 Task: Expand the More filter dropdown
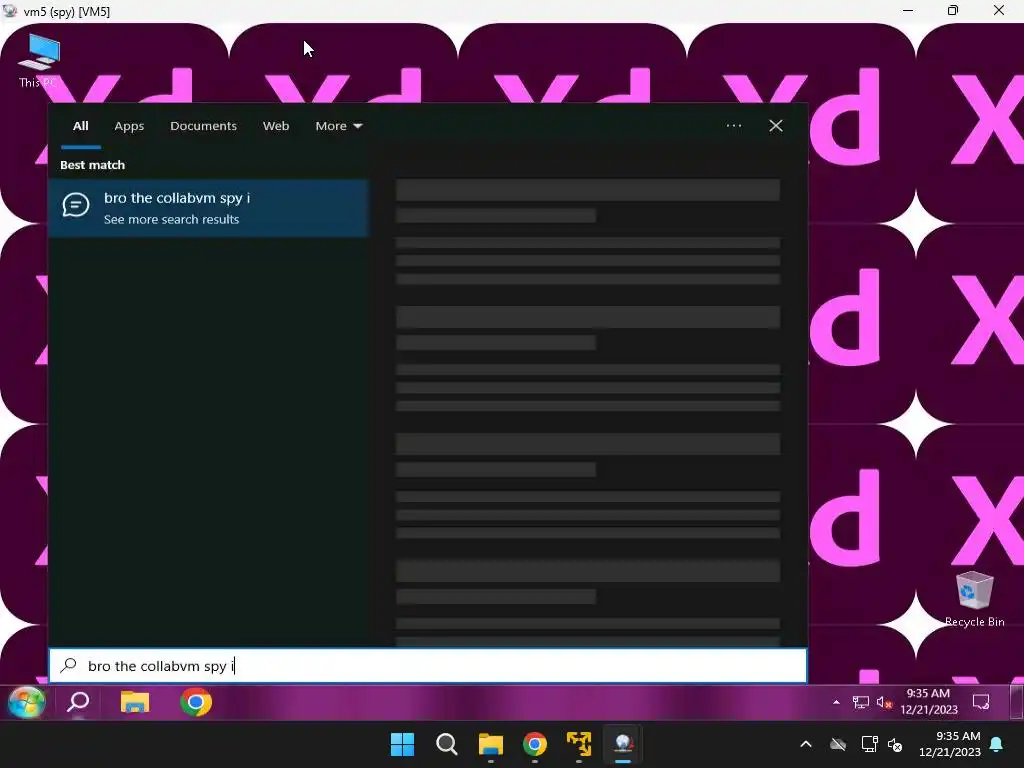pos(338,126)
